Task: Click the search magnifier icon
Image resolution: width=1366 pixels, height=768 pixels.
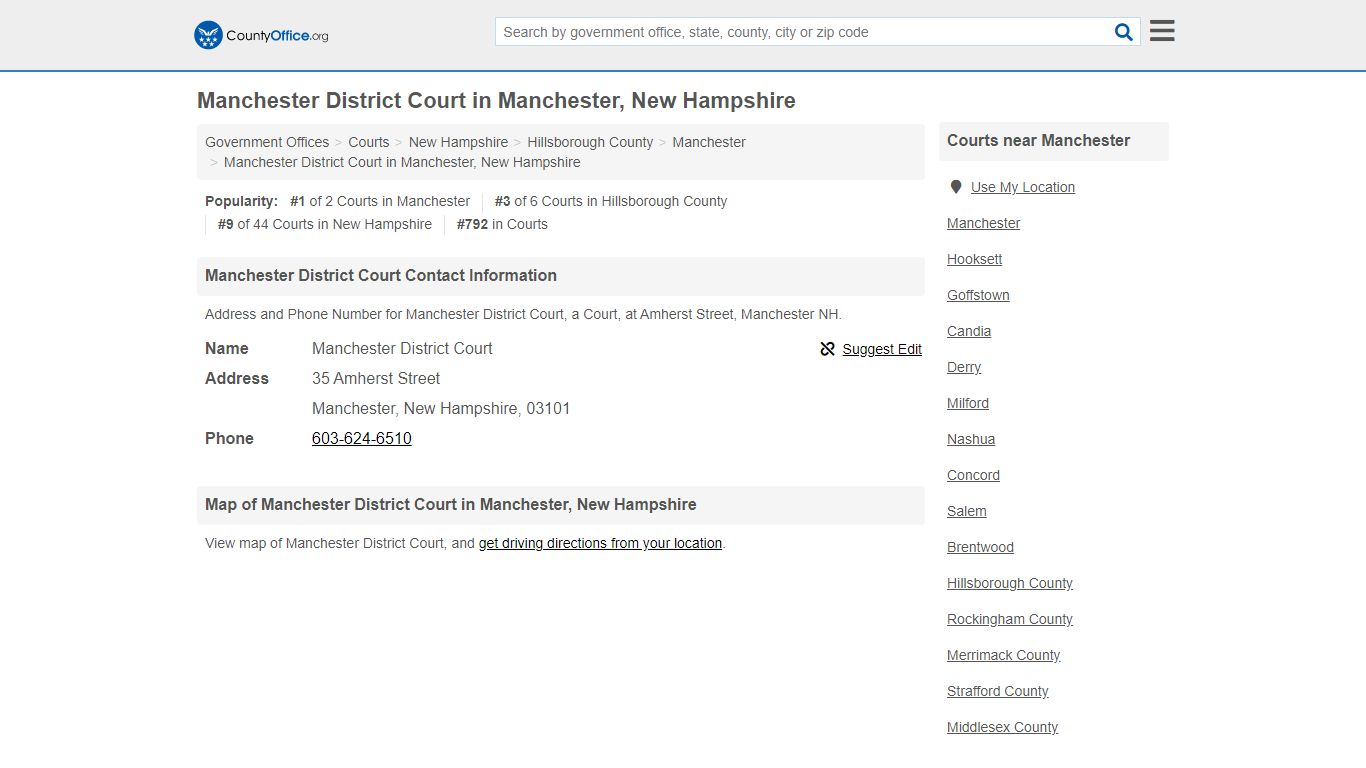Action: tap(1124, 32)
